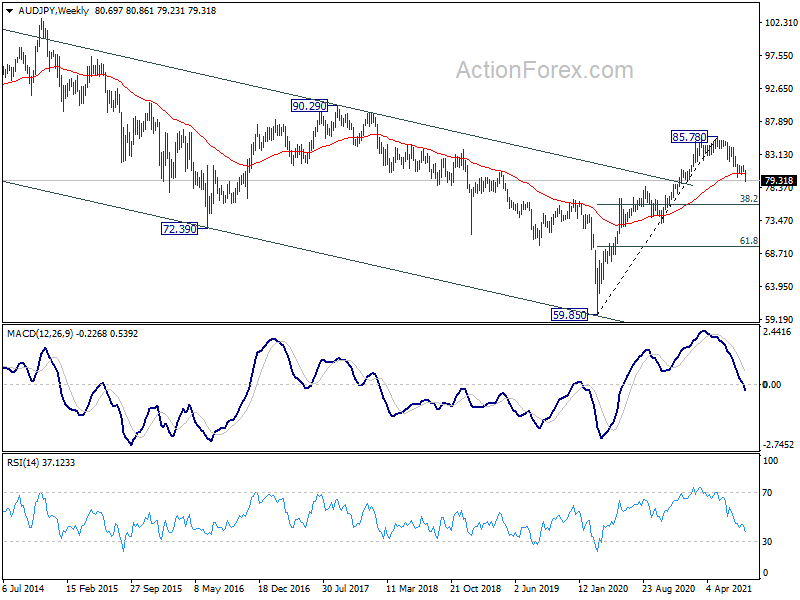Click the 11 Mar 2018 date label

412,589
